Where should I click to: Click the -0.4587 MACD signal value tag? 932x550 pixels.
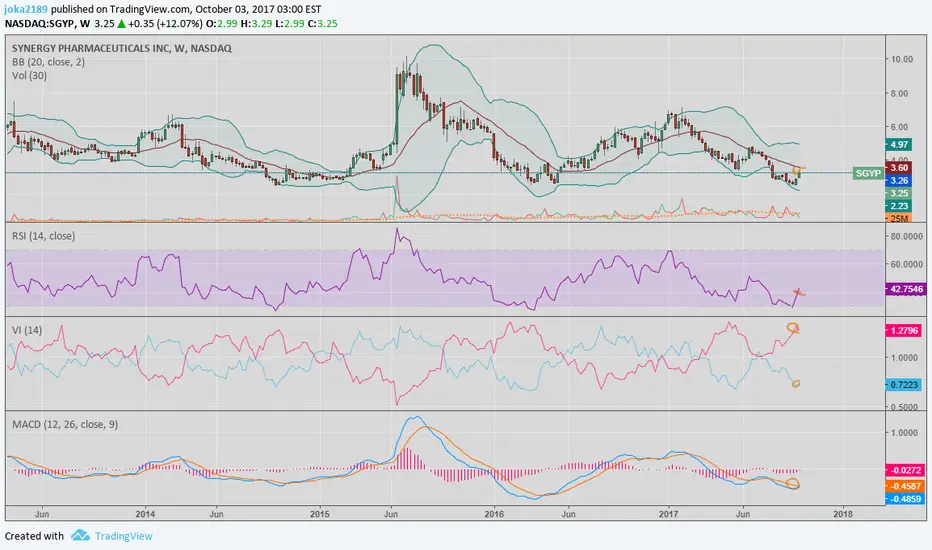coord(906,486)
